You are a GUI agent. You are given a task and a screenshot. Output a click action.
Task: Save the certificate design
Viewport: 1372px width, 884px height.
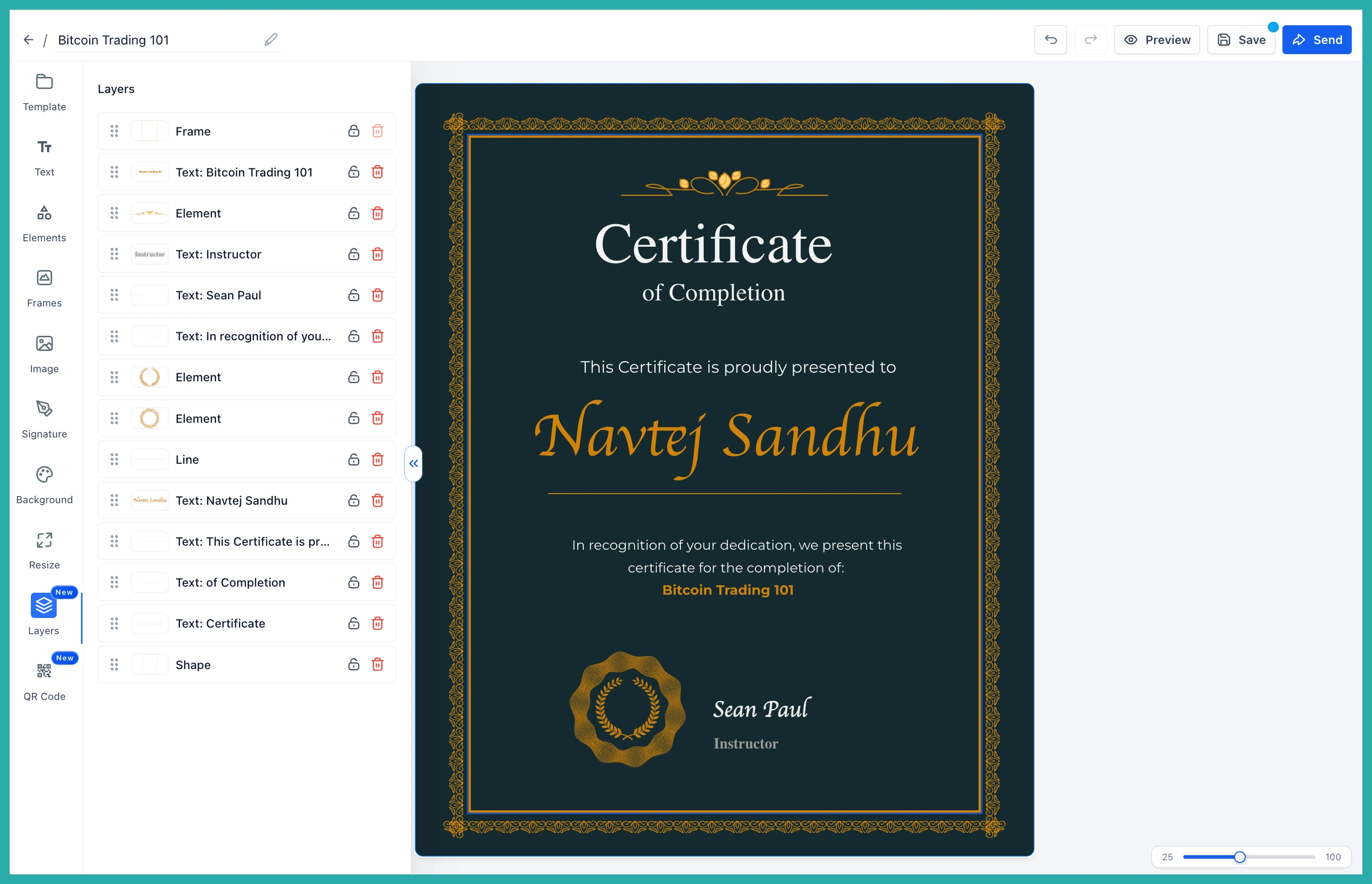(1241, 39)
